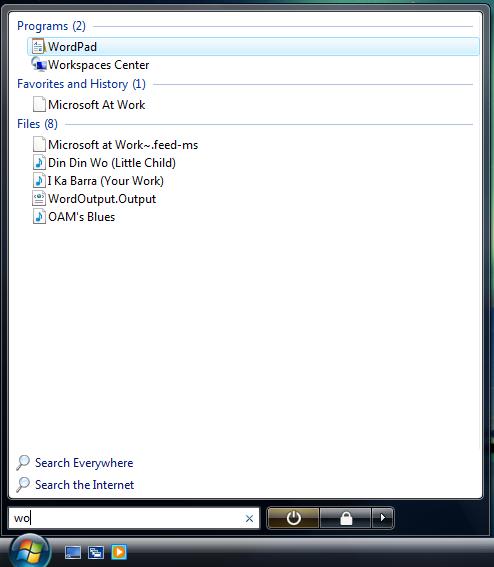Click the music icon beside OAM's Blues
Screen dimensions: 494x567
pos(39,217)
